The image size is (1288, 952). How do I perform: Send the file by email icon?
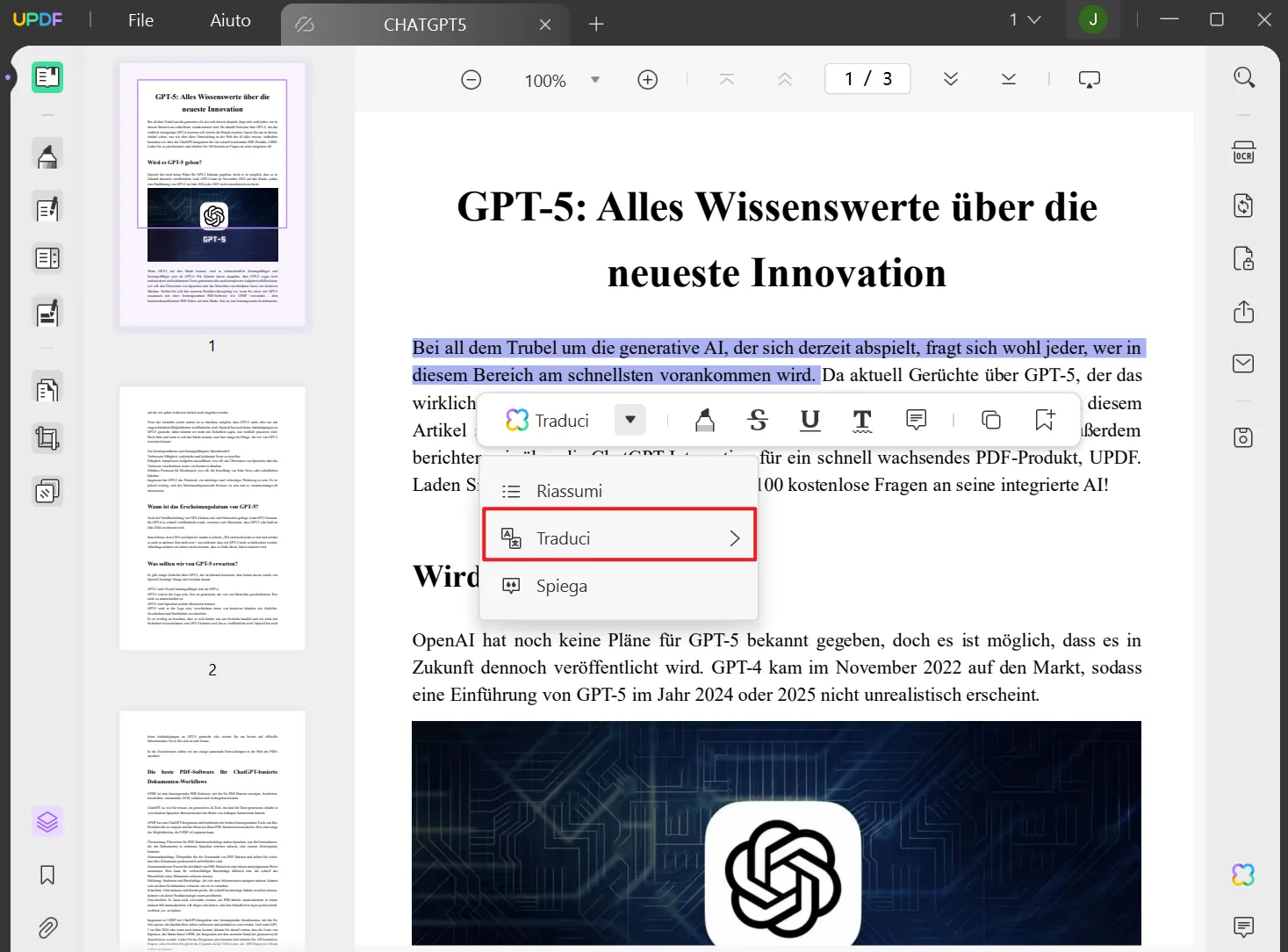click(1243, 364)
